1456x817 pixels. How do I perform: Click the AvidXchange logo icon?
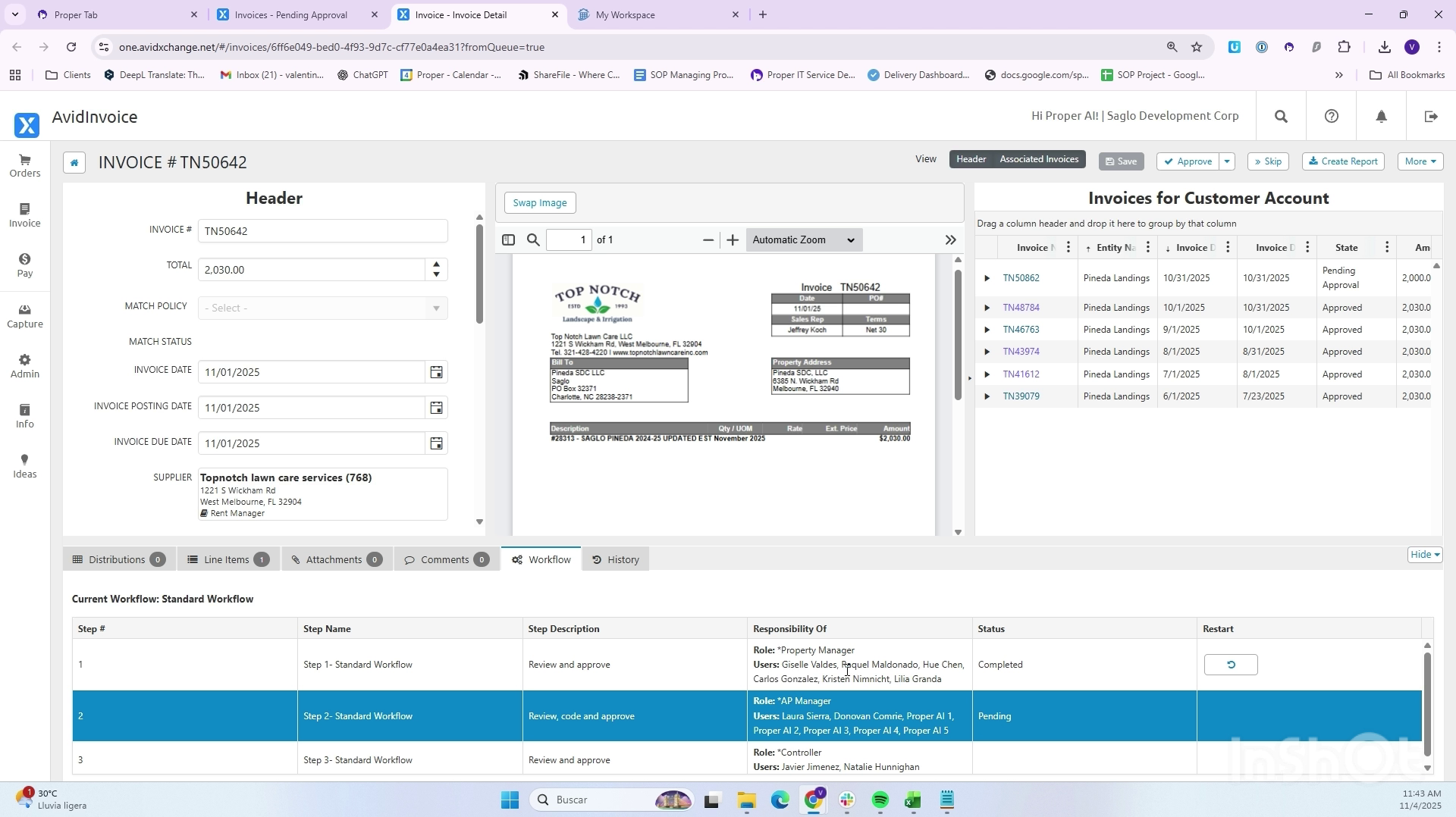(27, 124)
